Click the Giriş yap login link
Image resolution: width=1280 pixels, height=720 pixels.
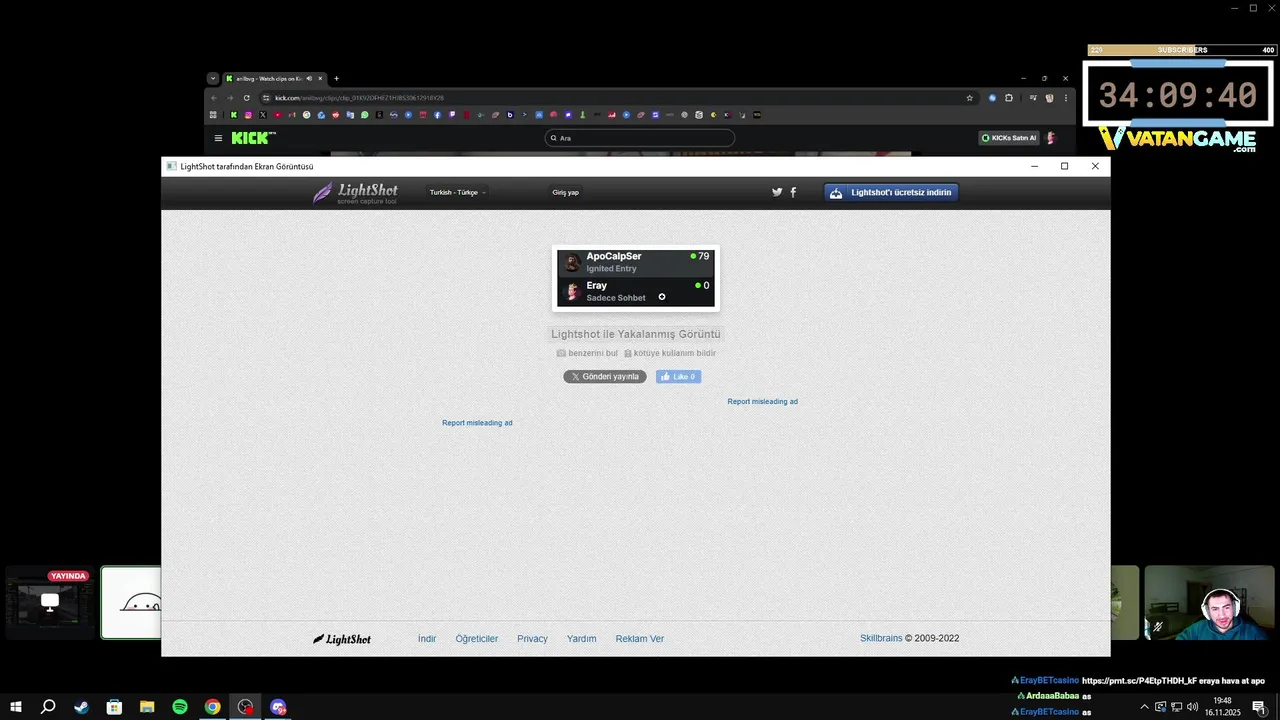pyautogui.click(x=565, y=192)
